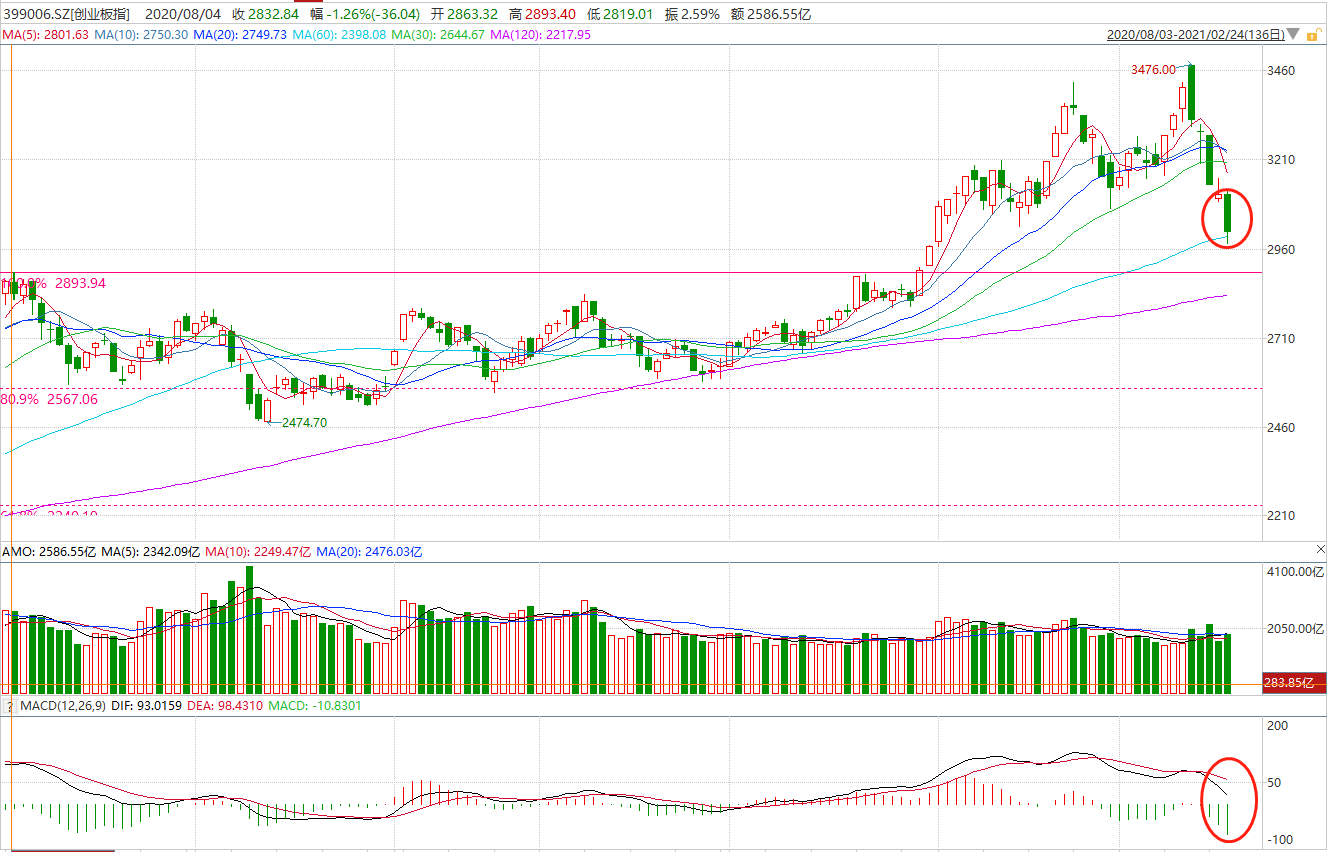Click the opening price 开 2863.32

pos(464,13)
